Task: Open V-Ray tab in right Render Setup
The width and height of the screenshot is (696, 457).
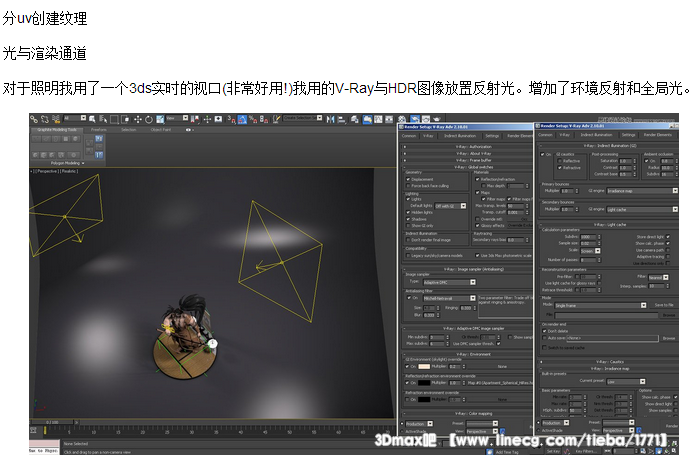Action: point(565,135)
